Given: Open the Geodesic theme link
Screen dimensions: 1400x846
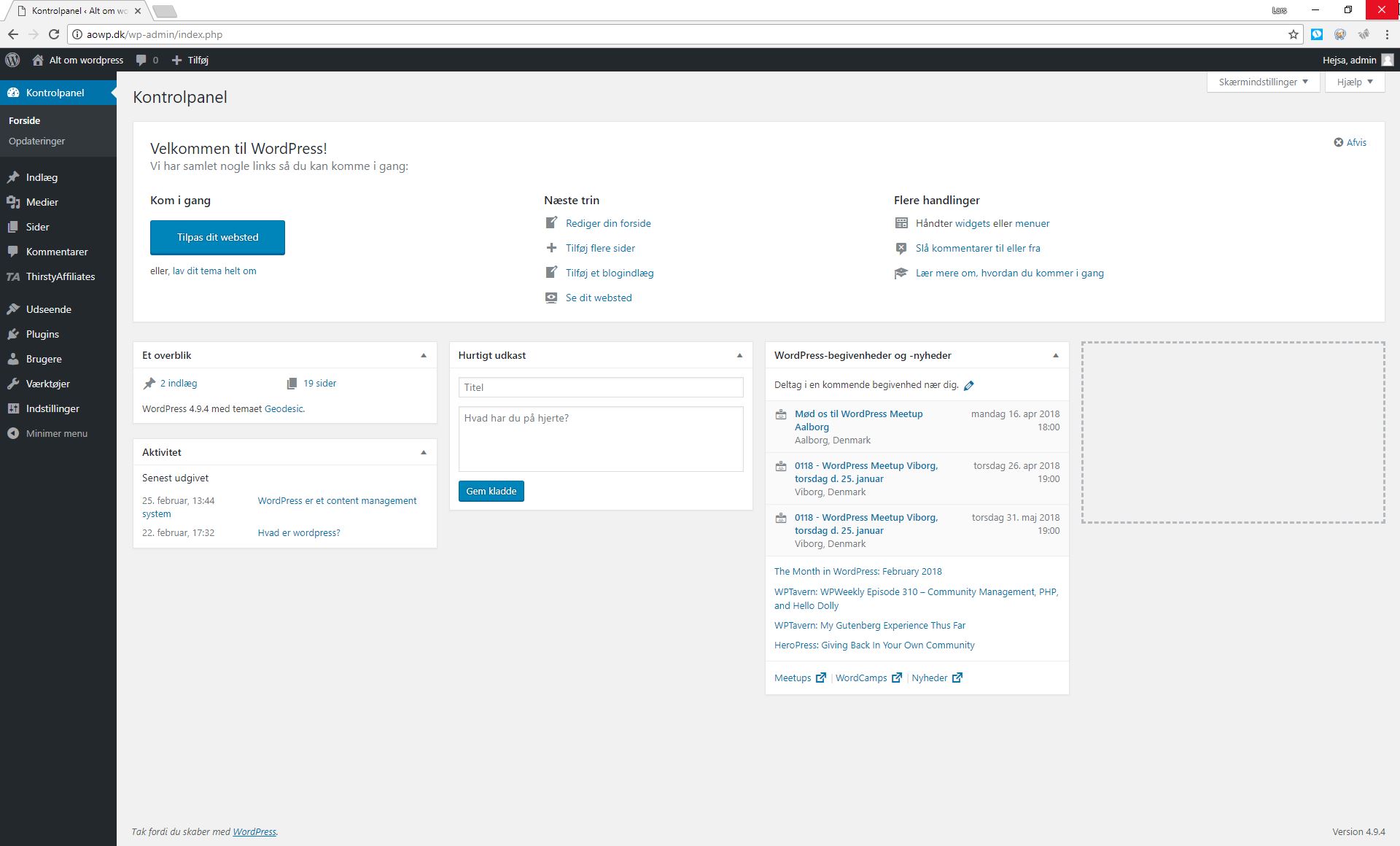Looking at the screenshot, I should tap(284, 408).
